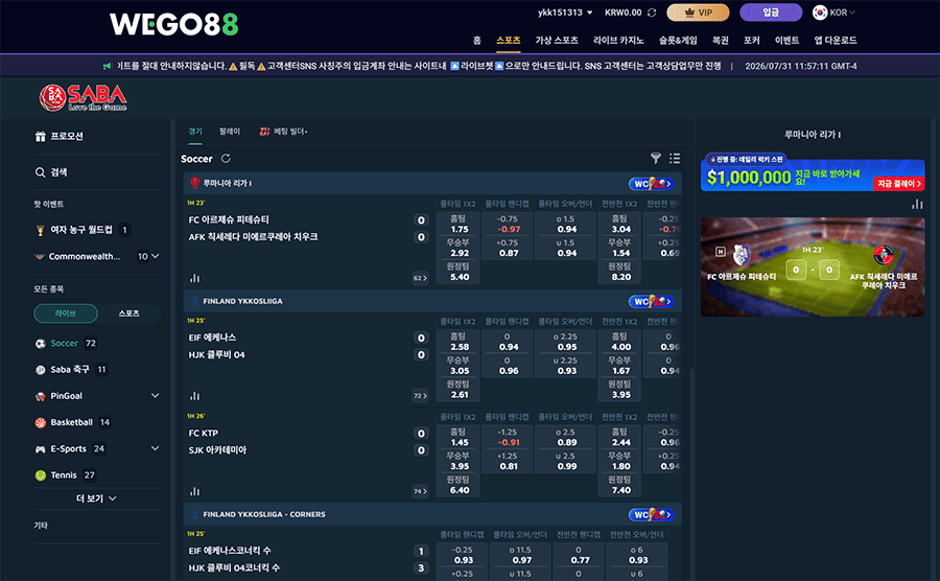Open 가상 스포츠 menu item
Screen dimensions: 940x581
[x=556, y=40]
